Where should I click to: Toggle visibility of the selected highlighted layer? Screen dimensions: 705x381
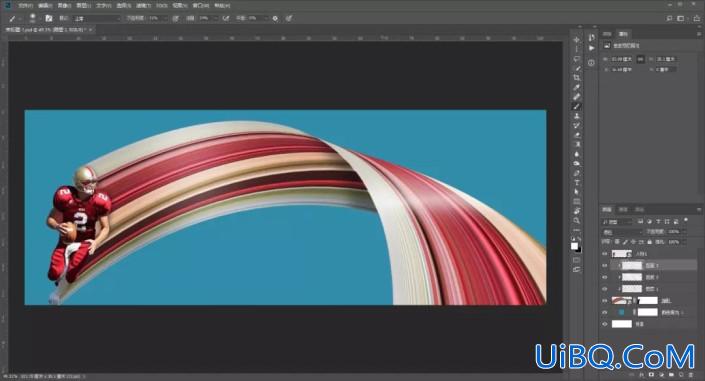click(x=605, y=266)
